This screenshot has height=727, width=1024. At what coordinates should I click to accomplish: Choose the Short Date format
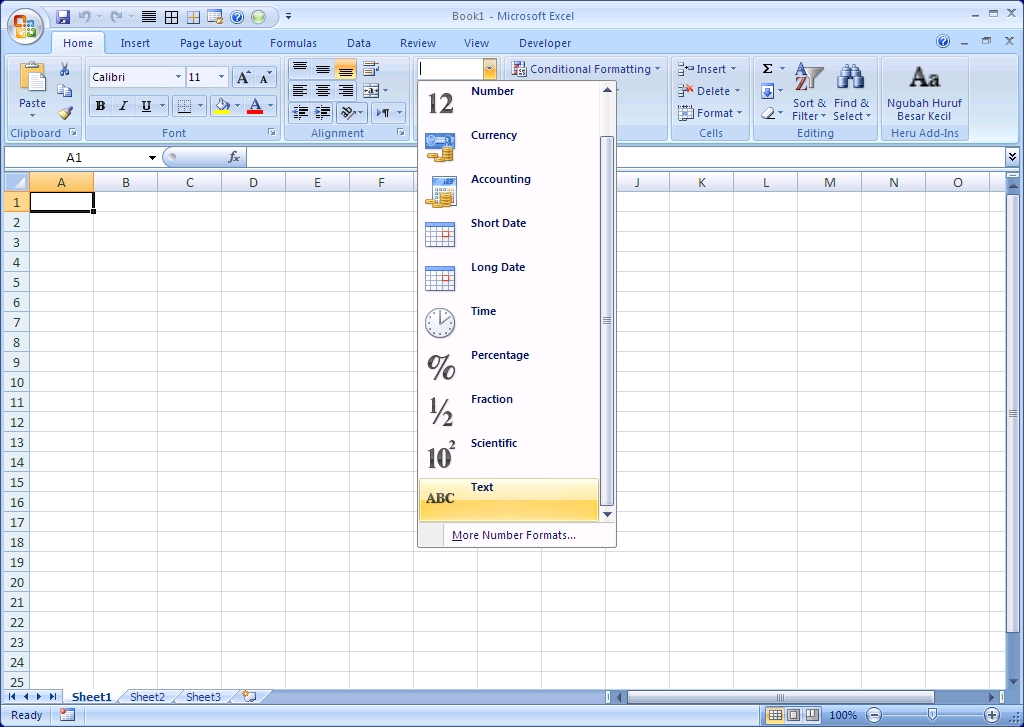[509, 235]
